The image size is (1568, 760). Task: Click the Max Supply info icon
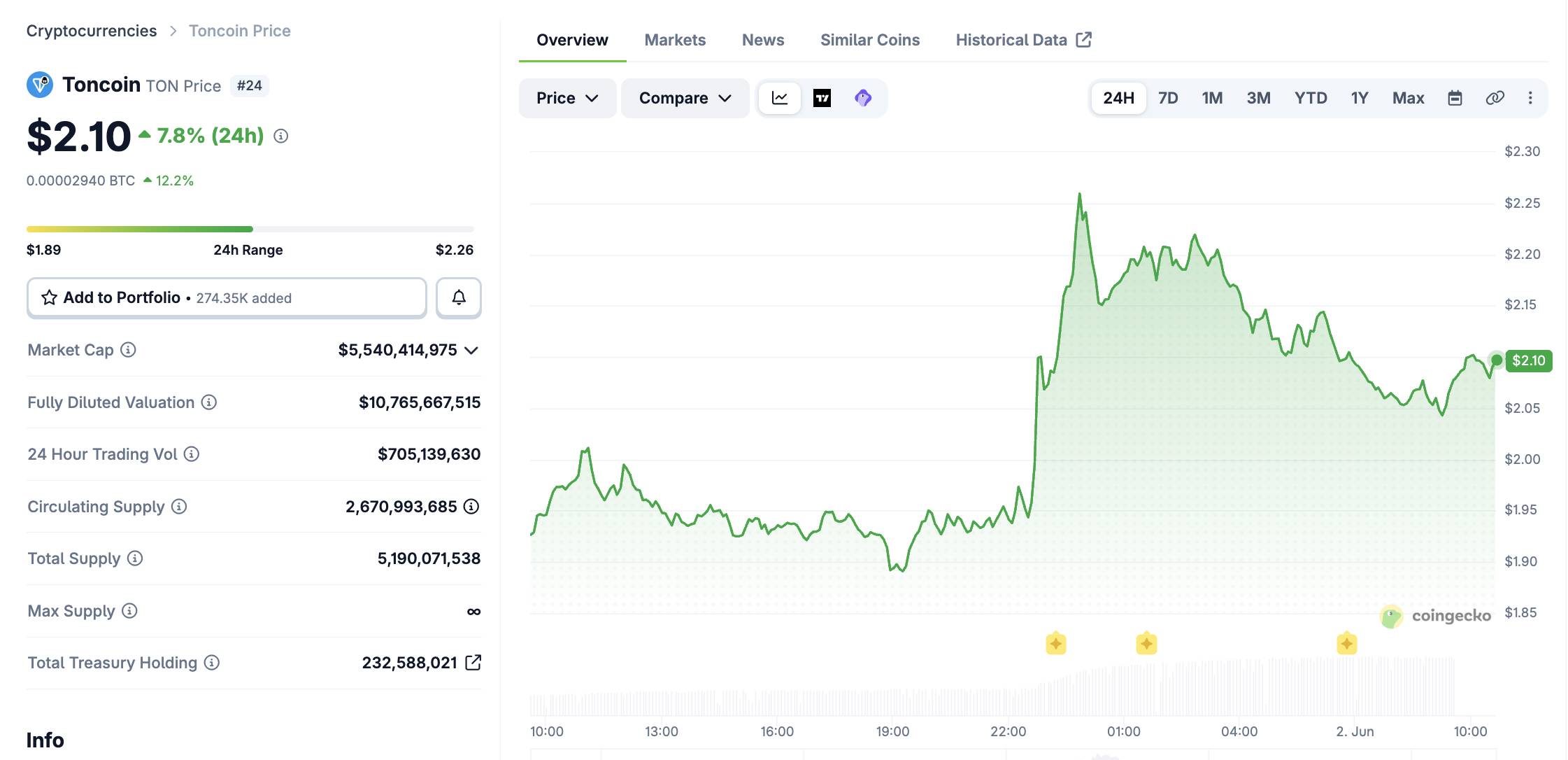[x=129, y=610]
